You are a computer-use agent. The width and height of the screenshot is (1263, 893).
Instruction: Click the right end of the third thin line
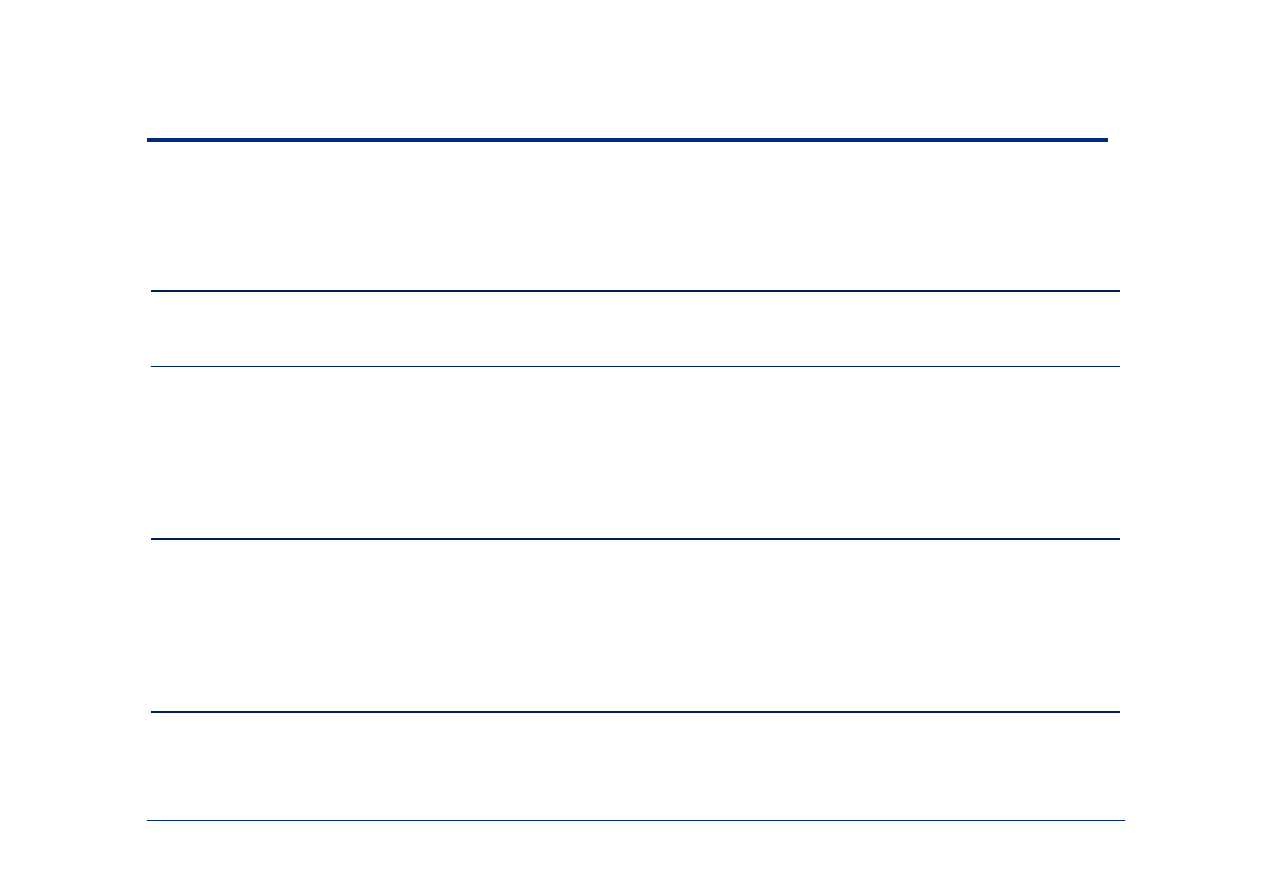(1117, 539)
